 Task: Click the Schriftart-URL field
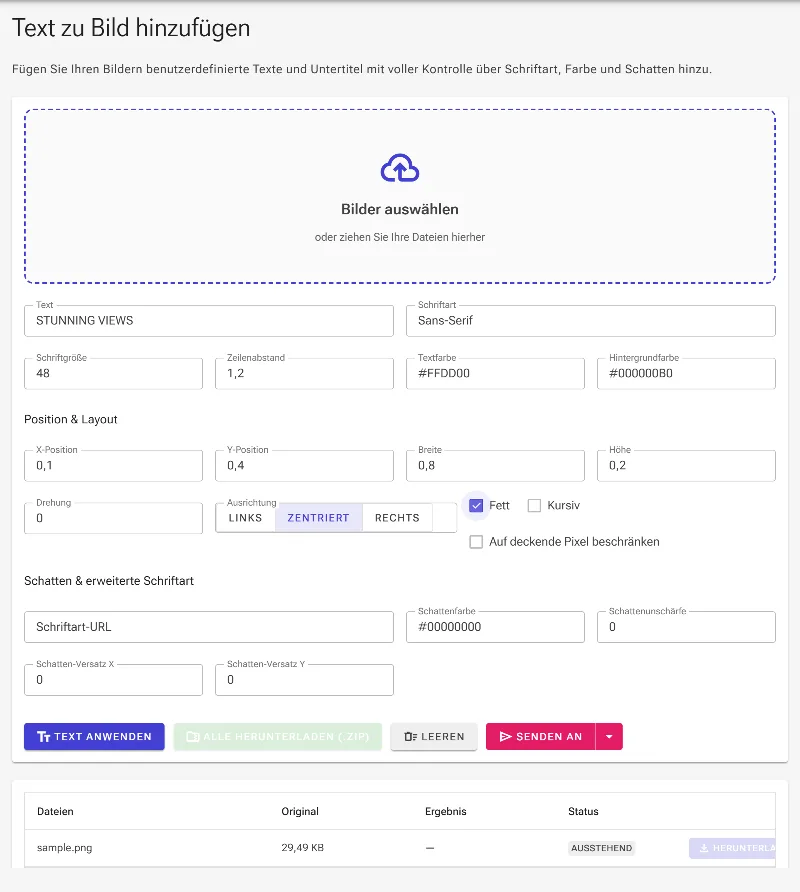click(x=209, y=626)
